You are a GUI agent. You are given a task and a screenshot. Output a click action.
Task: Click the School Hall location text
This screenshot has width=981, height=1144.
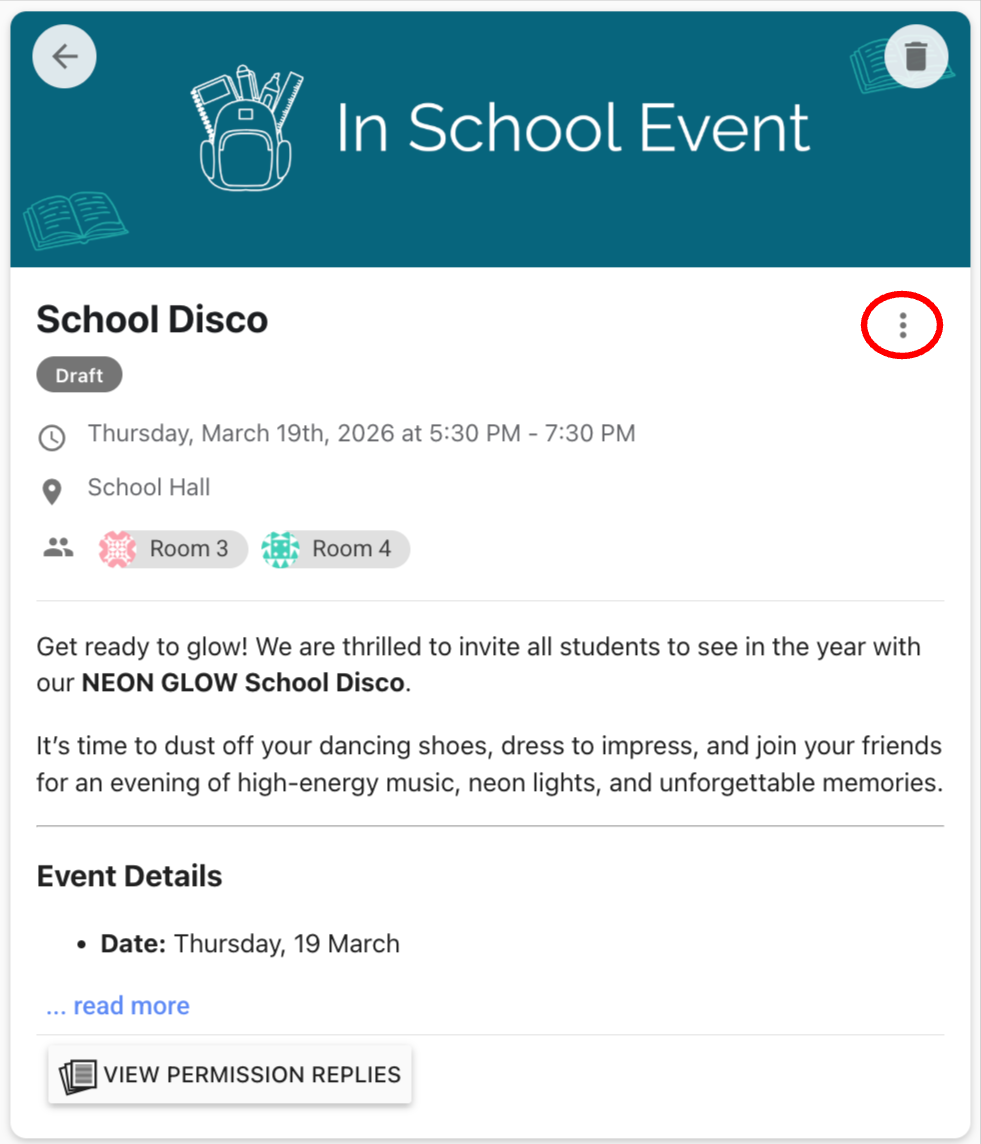pyautogui.click(x=149, y=488)
